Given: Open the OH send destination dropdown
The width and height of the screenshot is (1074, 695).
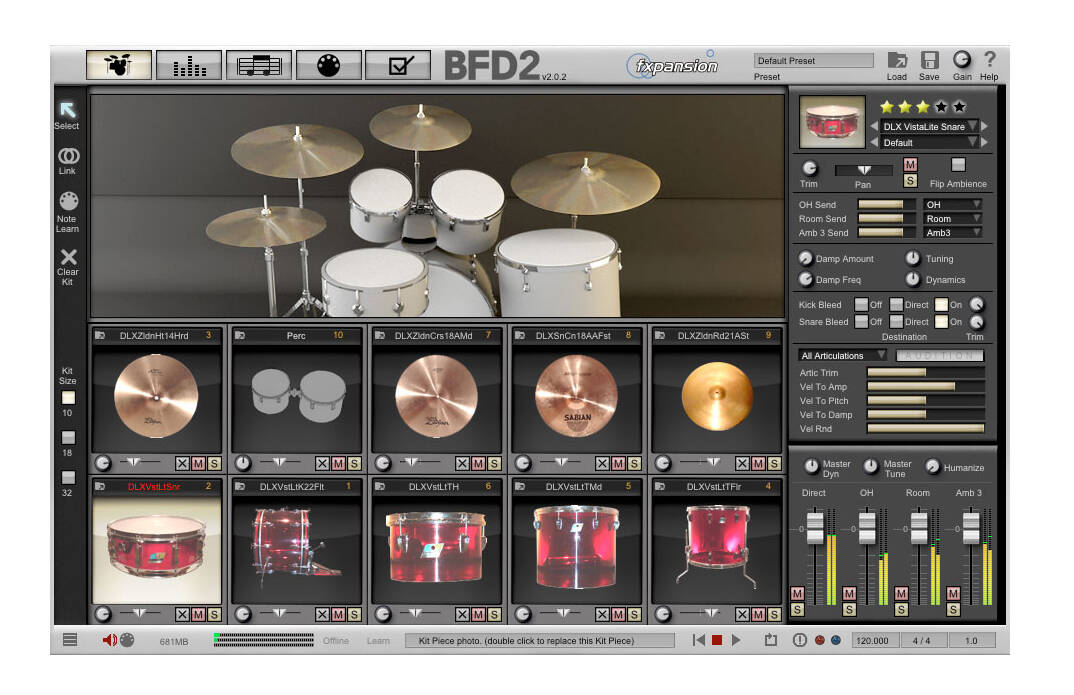Looking at the screenshot, I should [953, 204].
